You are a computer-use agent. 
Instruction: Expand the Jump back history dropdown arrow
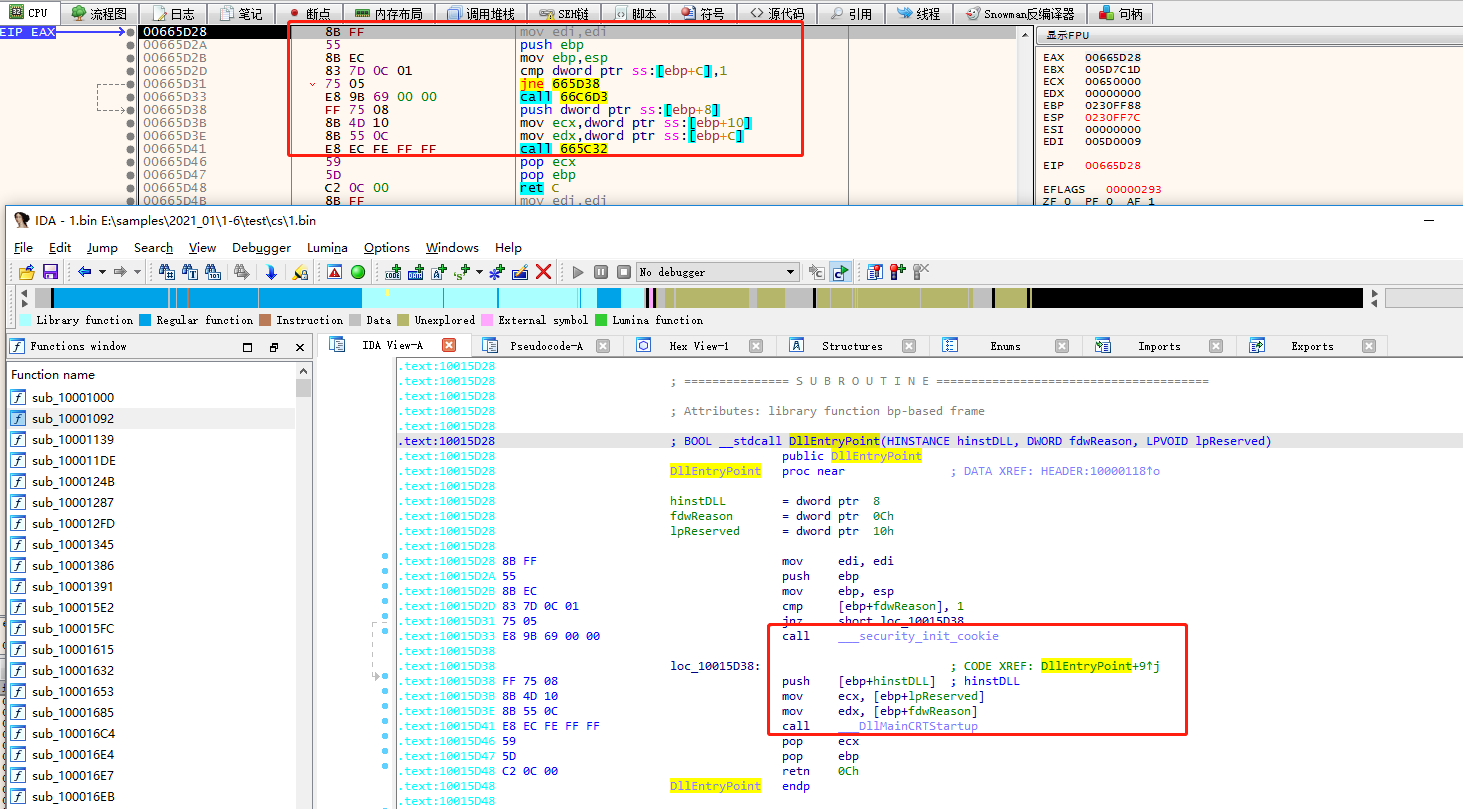pos(102,272)
